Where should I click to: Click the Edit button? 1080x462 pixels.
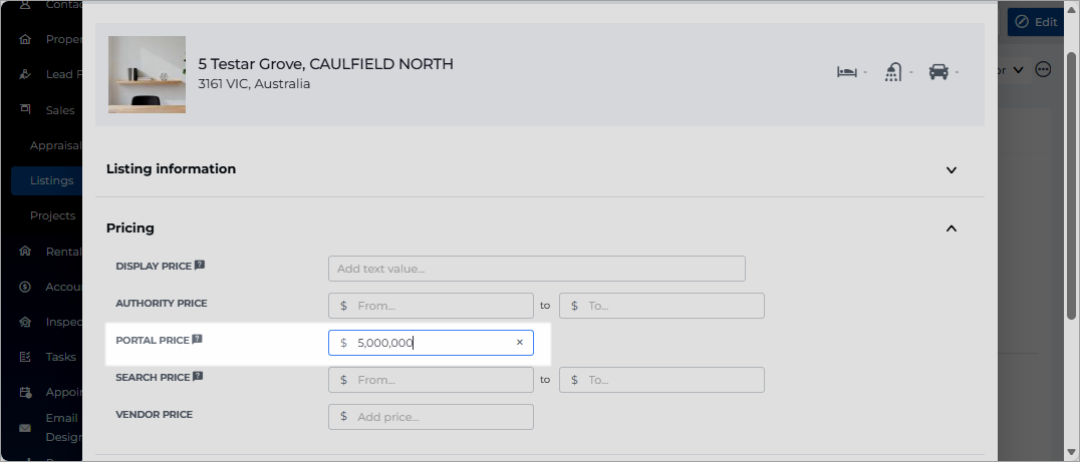[1037, 22]
